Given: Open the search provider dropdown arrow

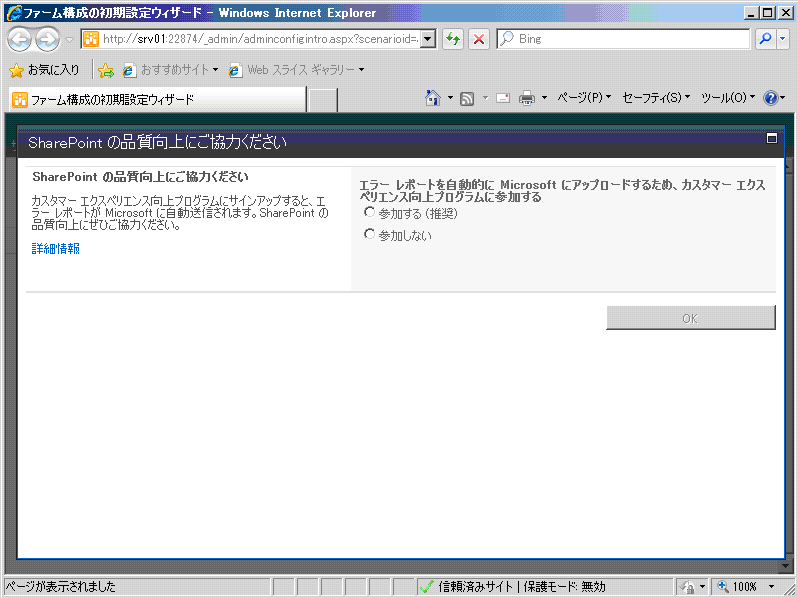Looking at the screenshot, I should pos(783,39).
